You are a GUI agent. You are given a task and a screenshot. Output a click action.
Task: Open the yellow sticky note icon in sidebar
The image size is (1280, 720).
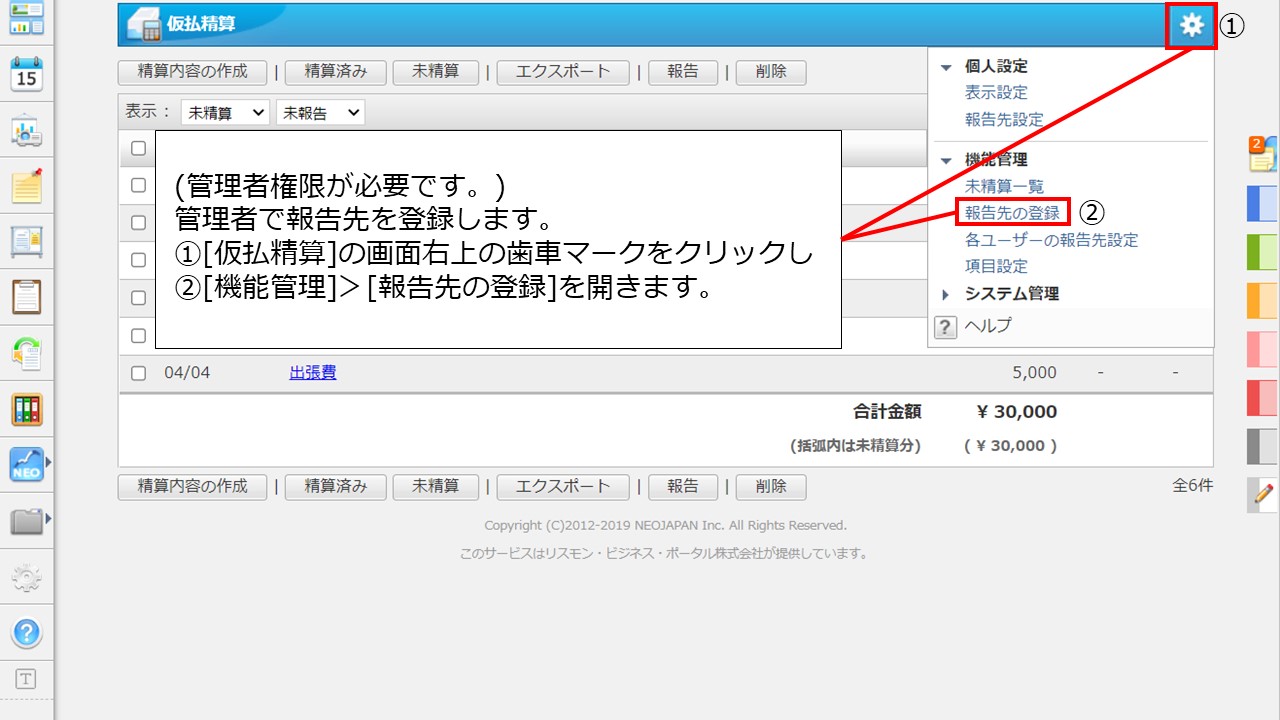coord(26,185)
